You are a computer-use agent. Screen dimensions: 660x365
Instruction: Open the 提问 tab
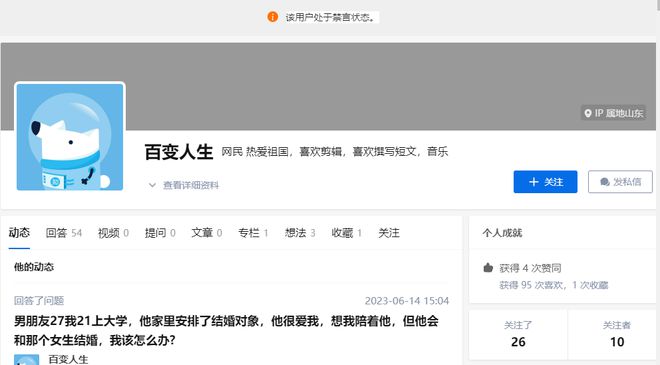point(160,233)
